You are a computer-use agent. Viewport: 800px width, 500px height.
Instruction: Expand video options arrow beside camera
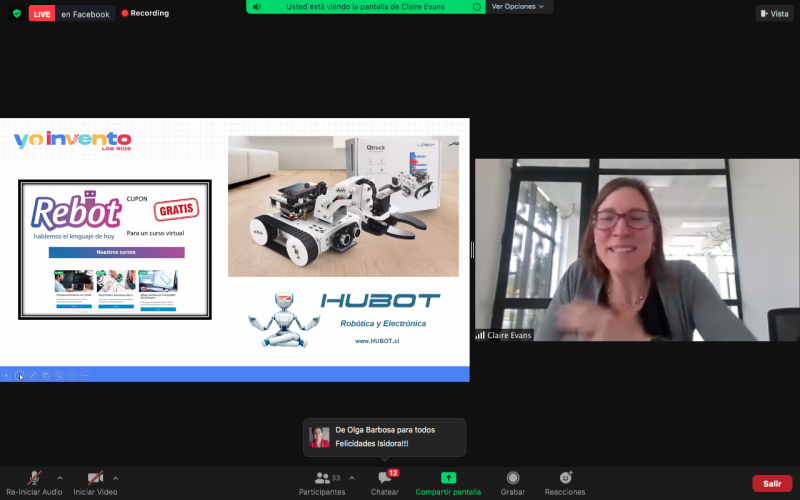point(115,478)
